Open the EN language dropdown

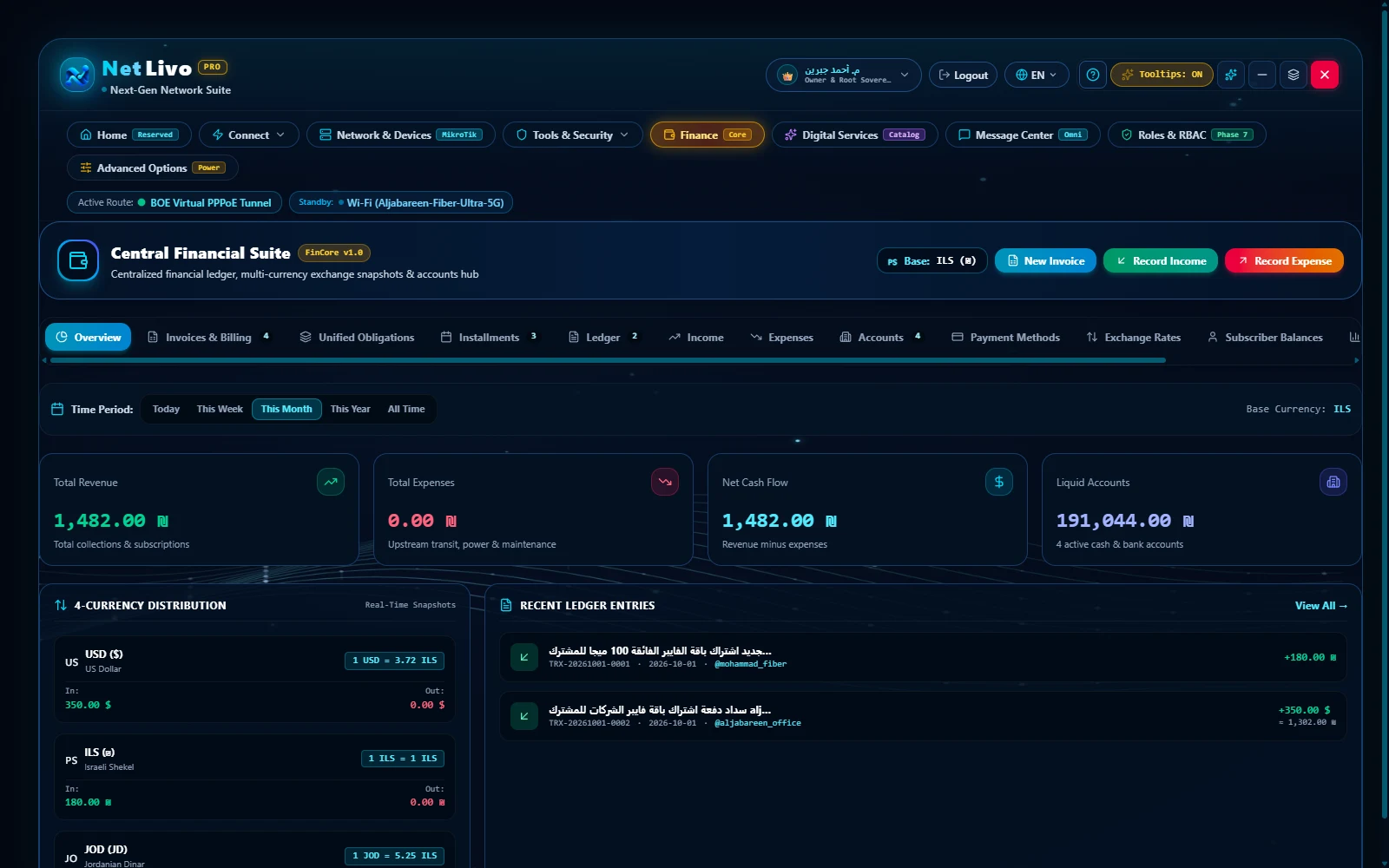pyautogui.click(x=1037, y=75)
